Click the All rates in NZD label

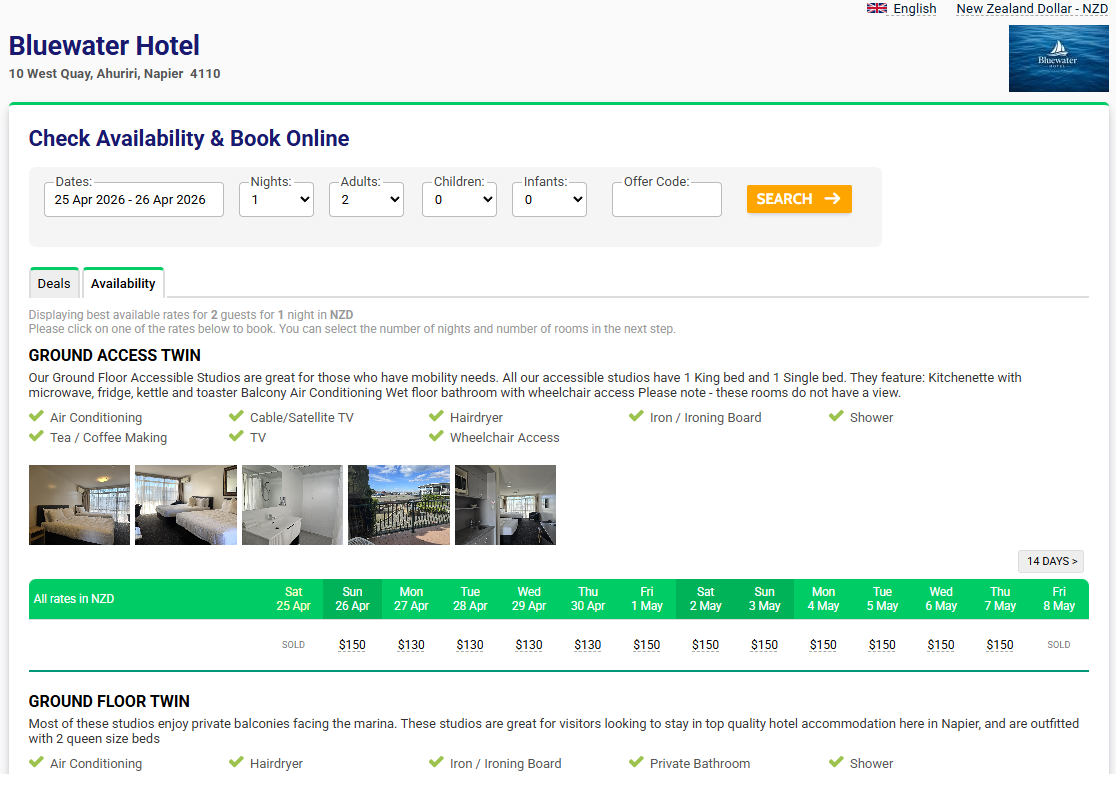pos(74,599)
